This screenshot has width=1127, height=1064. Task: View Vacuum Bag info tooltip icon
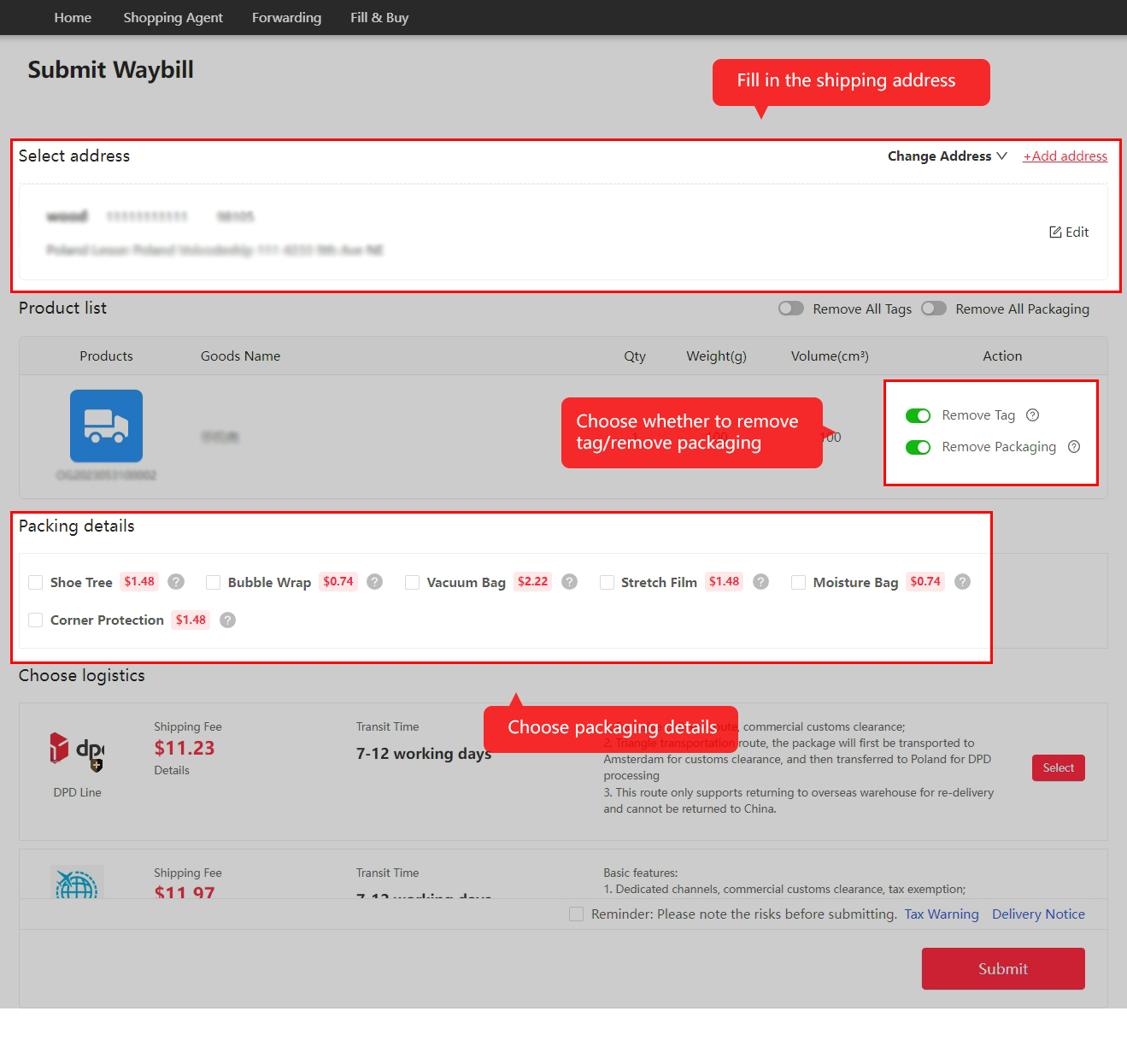coord(569,582)
